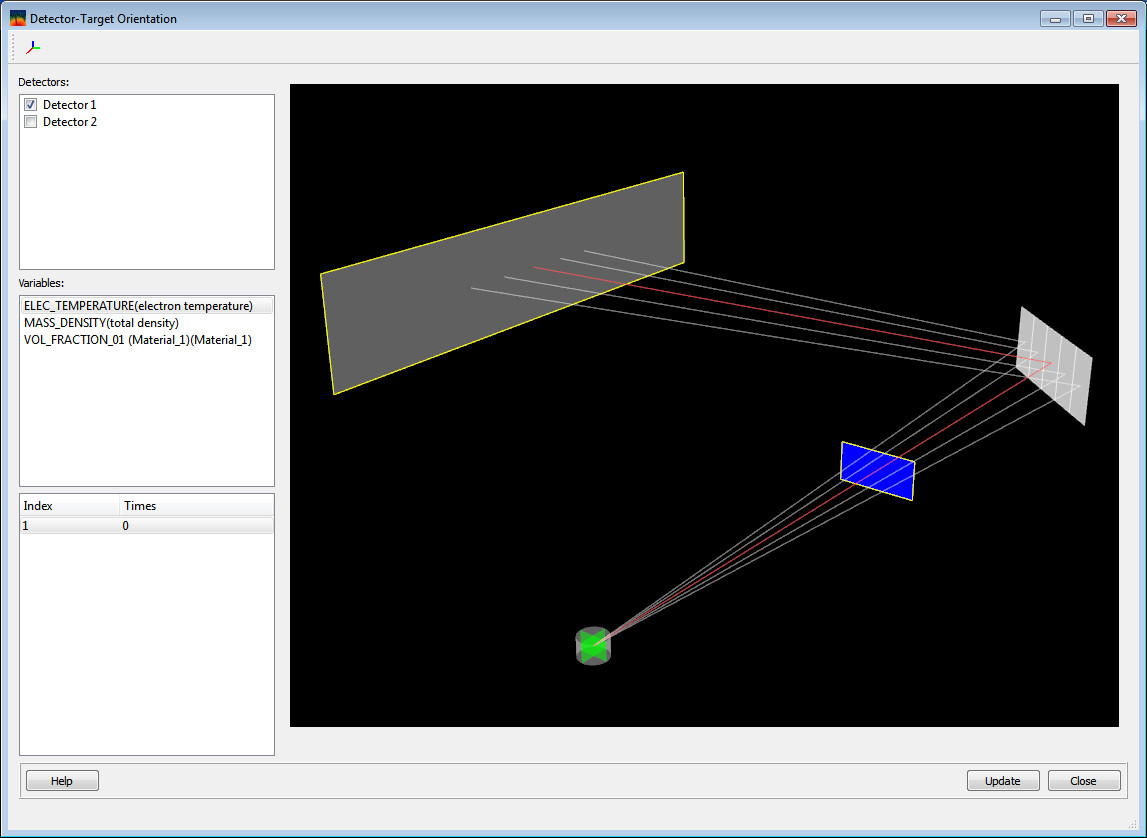Select ELEC_TEMPERATURE variable in list
The width and height of the screenshot is (1147, 838).
point(138,306)
